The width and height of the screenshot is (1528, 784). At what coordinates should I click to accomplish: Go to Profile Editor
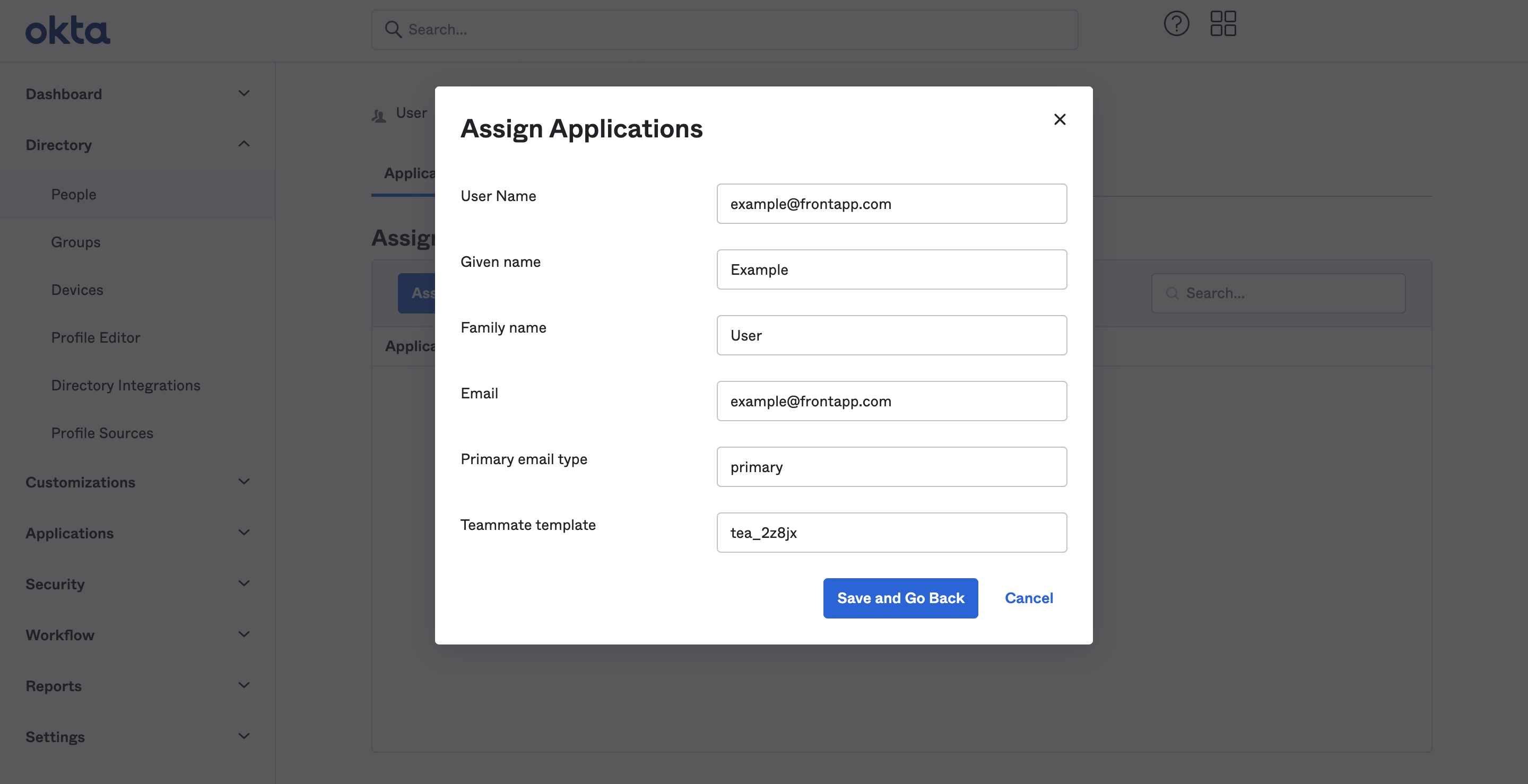point(95,337)
